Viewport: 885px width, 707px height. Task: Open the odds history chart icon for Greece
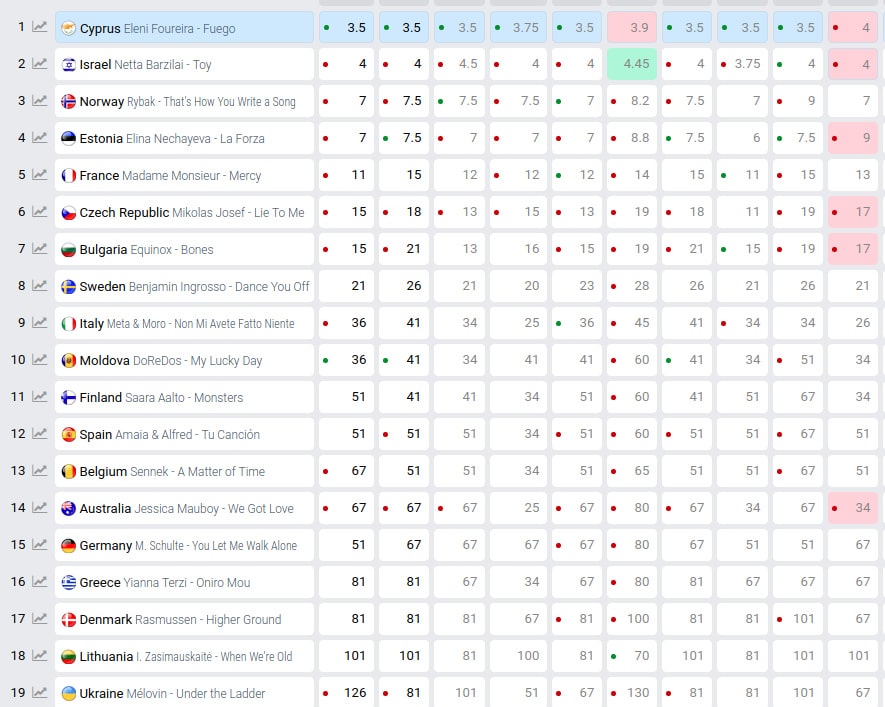[x=40, y=582]
